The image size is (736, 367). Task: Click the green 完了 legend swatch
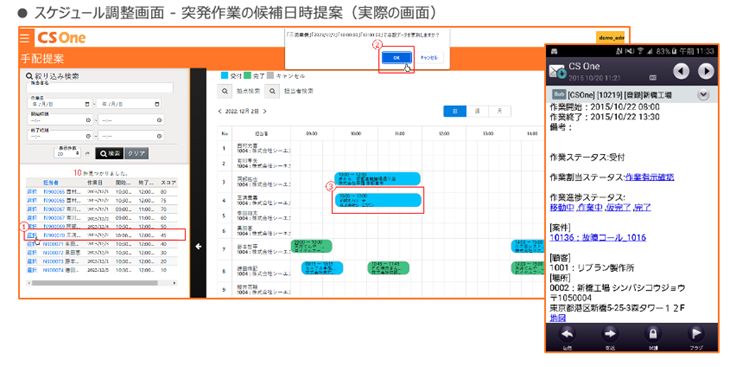pos(248,76)
